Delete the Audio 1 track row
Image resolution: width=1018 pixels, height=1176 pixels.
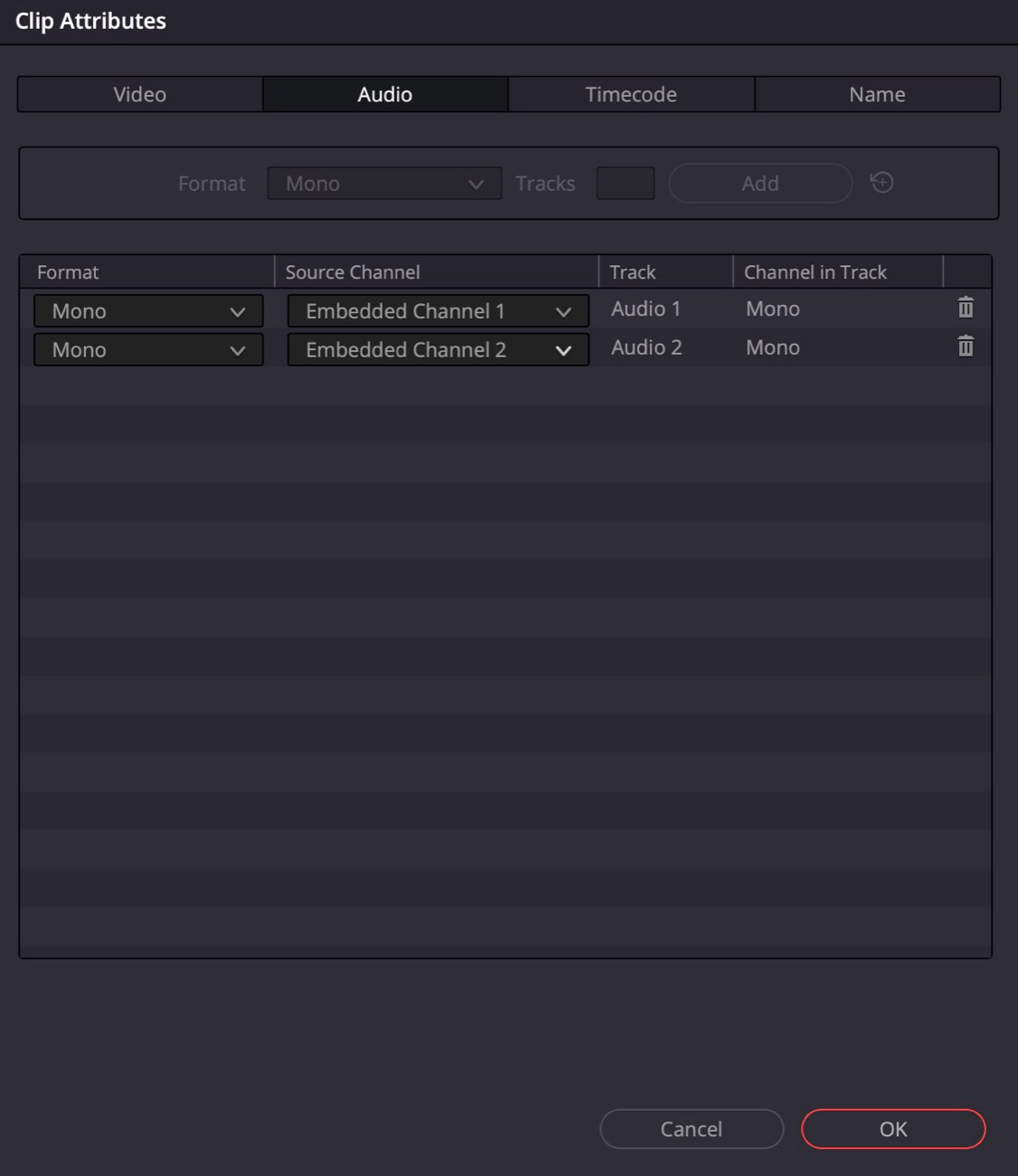(x=966, y=308)
